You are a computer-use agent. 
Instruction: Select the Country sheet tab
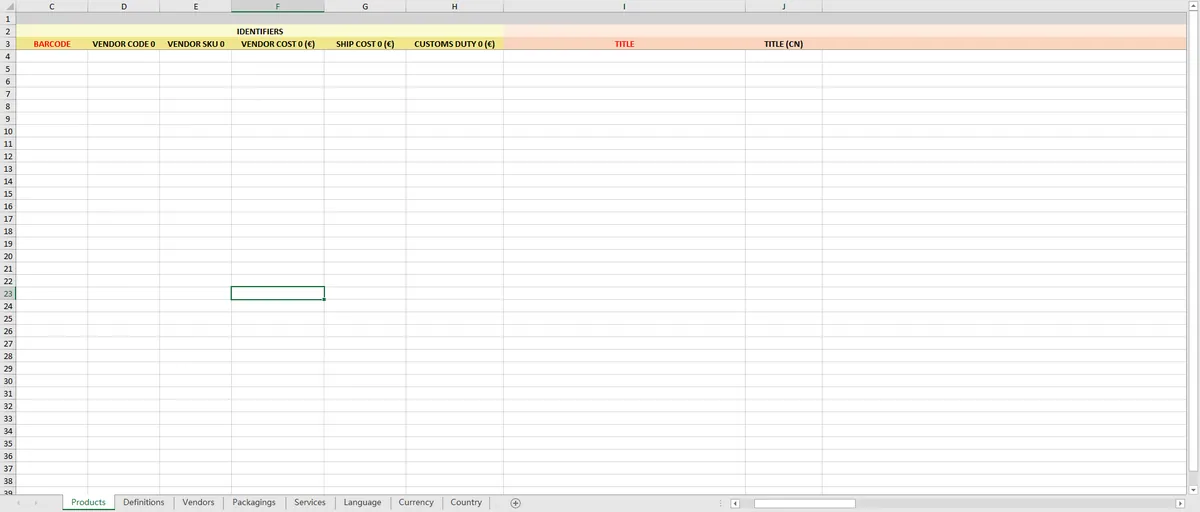[466, 502]
